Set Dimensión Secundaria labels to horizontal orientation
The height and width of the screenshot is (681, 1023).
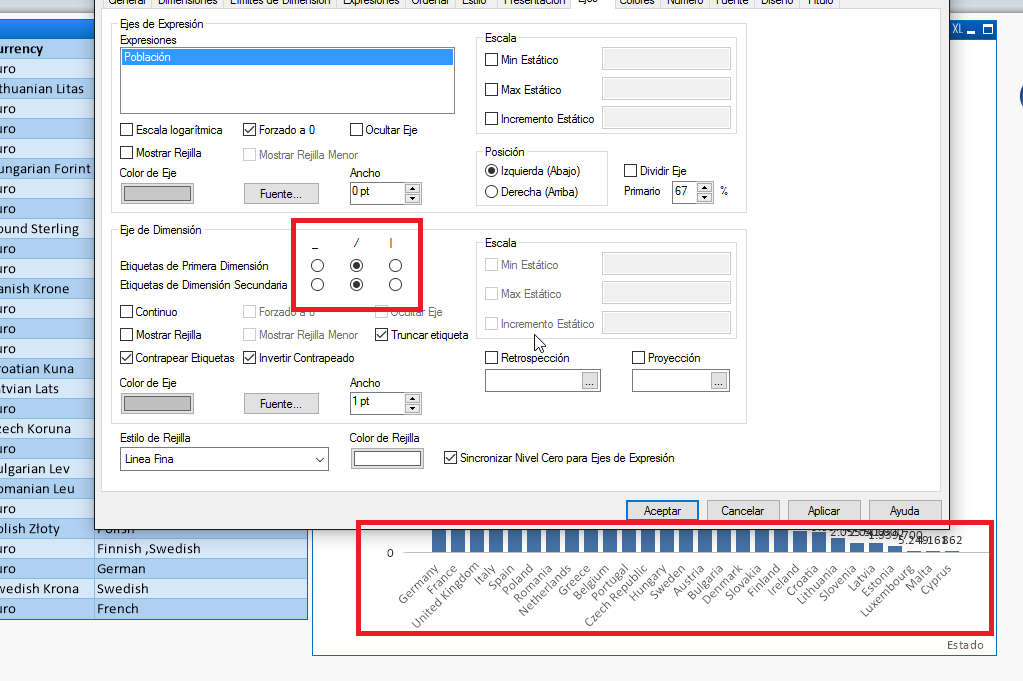[x=317, y=285]
